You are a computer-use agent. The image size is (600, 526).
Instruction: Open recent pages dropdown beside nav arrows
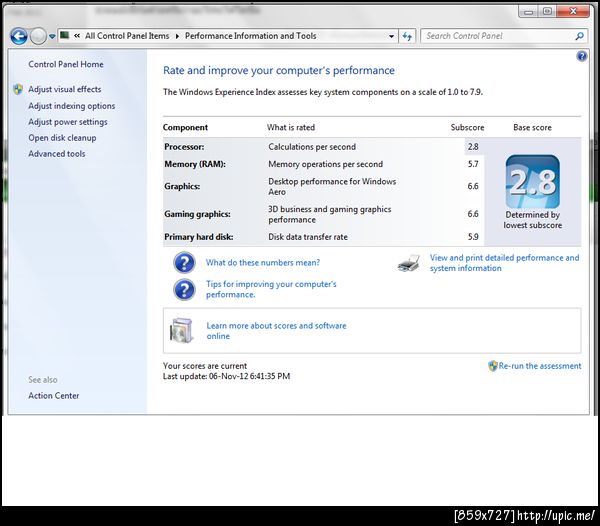click(52, 37)
